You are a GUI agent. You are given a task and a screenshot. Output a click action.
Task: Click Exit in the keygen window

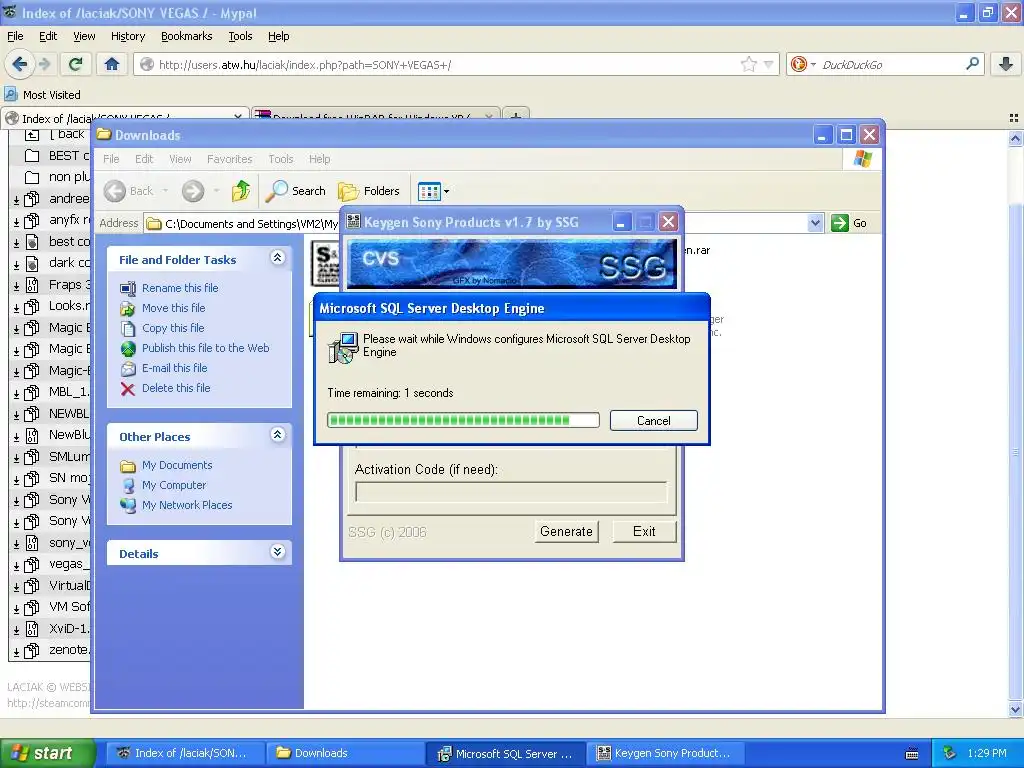coord(644,532)
